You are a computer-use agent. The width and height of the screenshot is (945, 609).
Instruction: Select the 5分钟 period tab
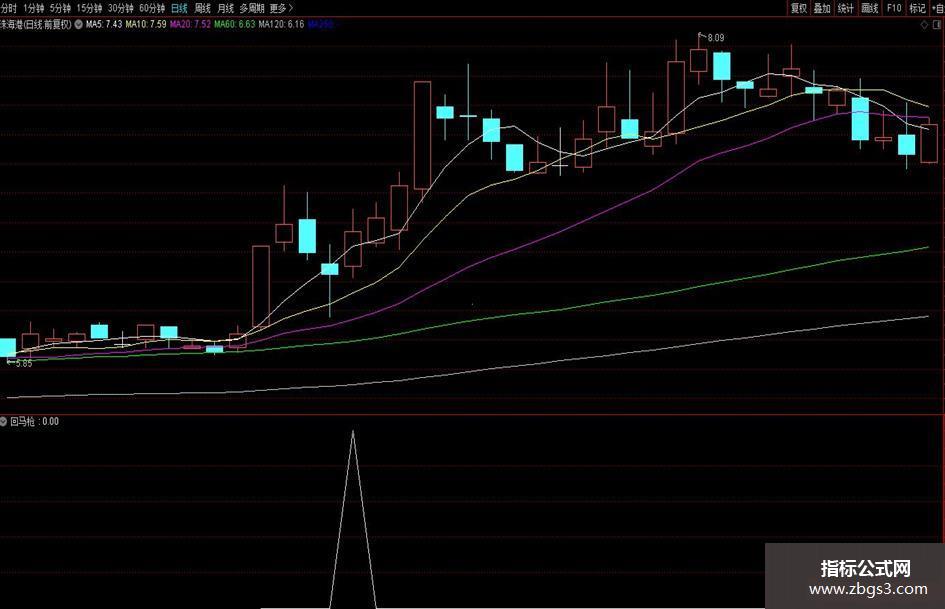[60, 8]
